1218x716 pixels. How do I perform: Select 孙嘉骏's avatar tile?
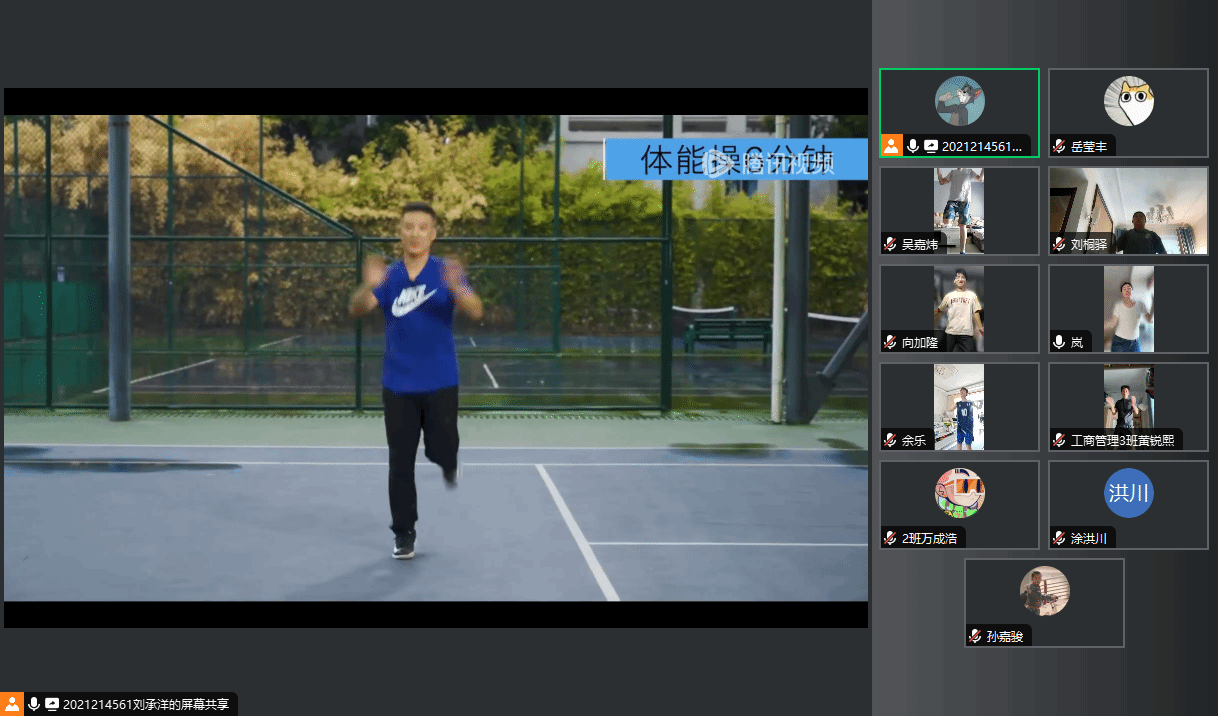[x=1044, y=591]
